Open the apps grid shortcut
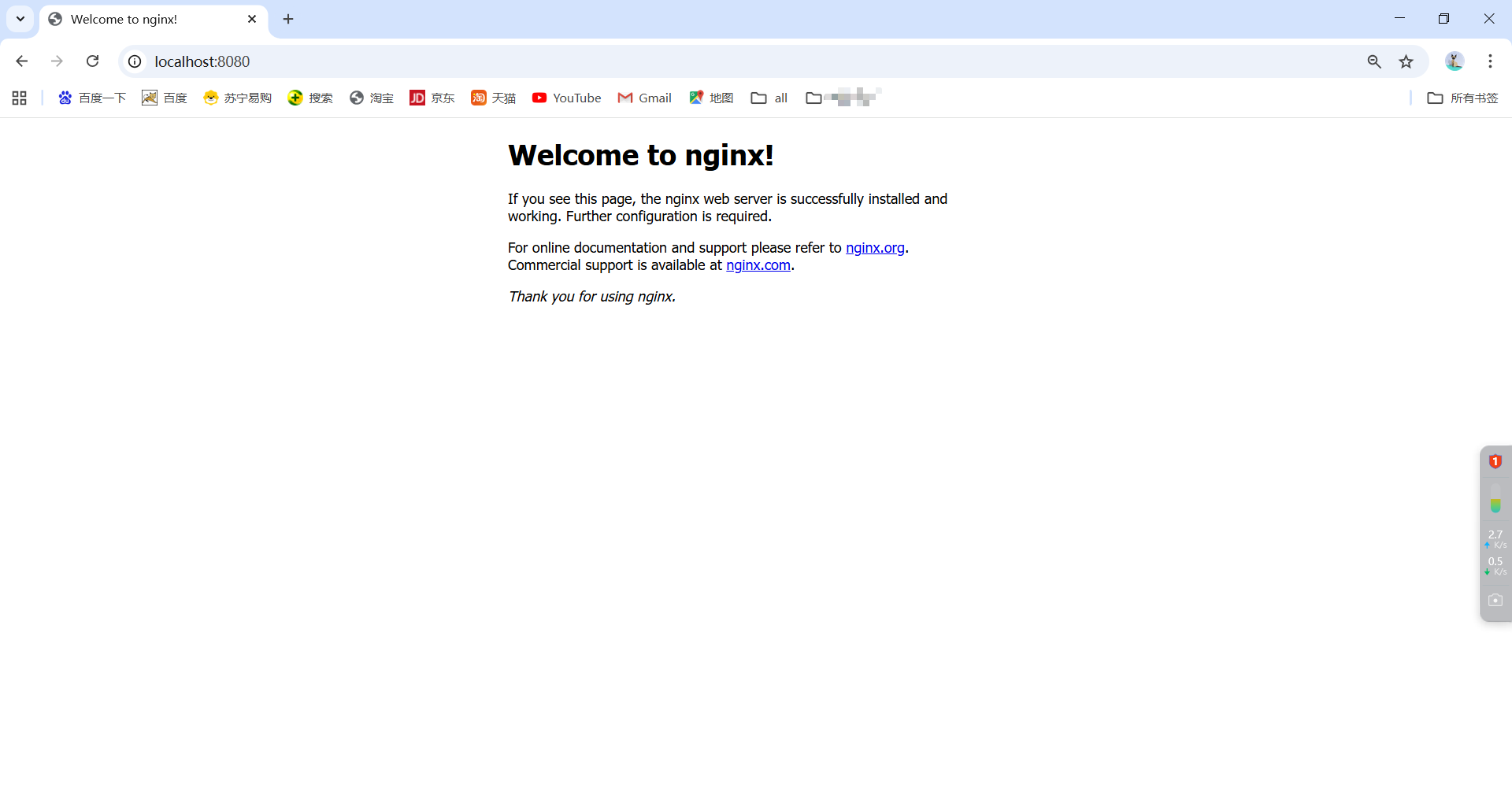Image resolution: width=1512 pixels, height=810 pixels. 20,98
